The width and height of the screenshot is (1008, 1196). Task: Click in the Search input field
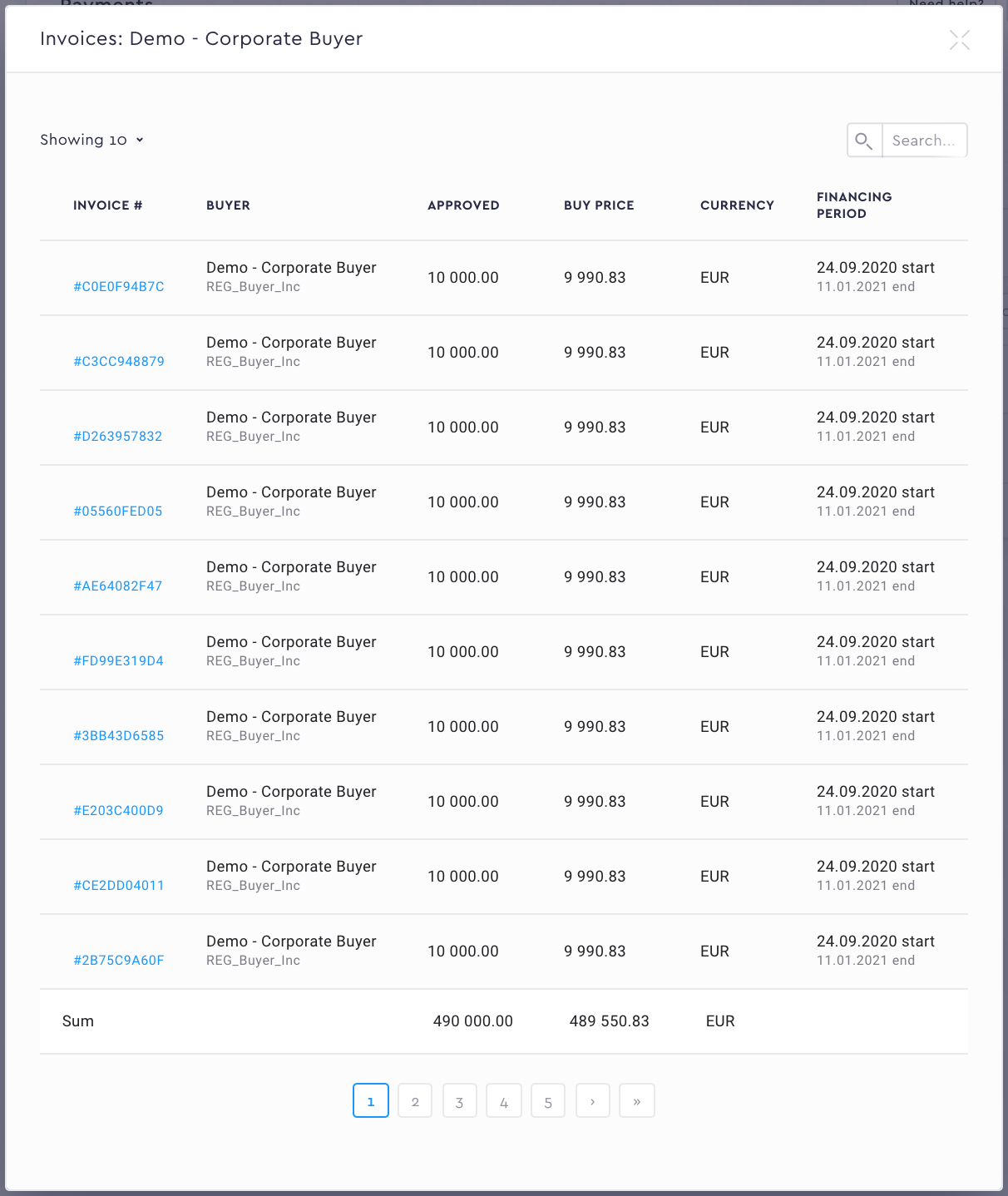tap(923, 141)
